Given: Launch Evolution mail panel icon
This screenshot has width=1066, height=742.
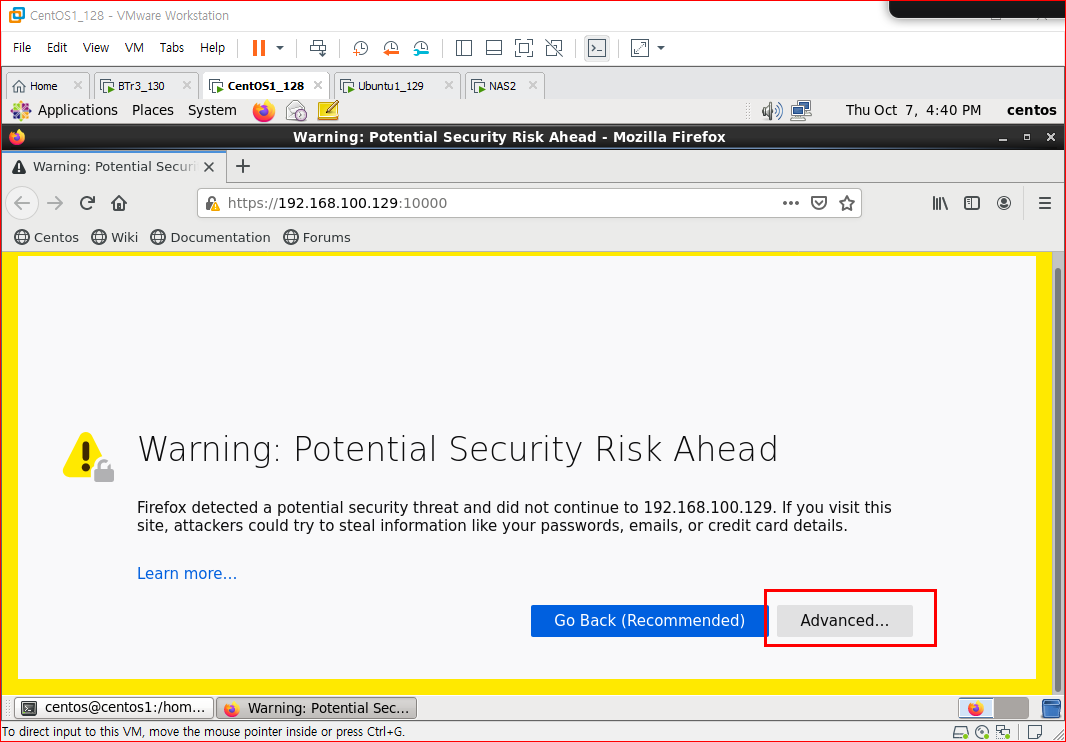Looking at the screenshot, I should (x=296, y=111).
